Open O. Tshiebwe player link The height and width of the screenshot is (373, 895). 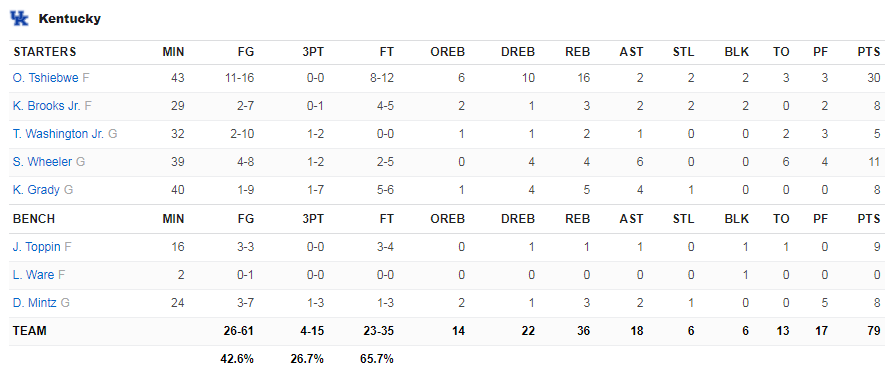point(46,78)
